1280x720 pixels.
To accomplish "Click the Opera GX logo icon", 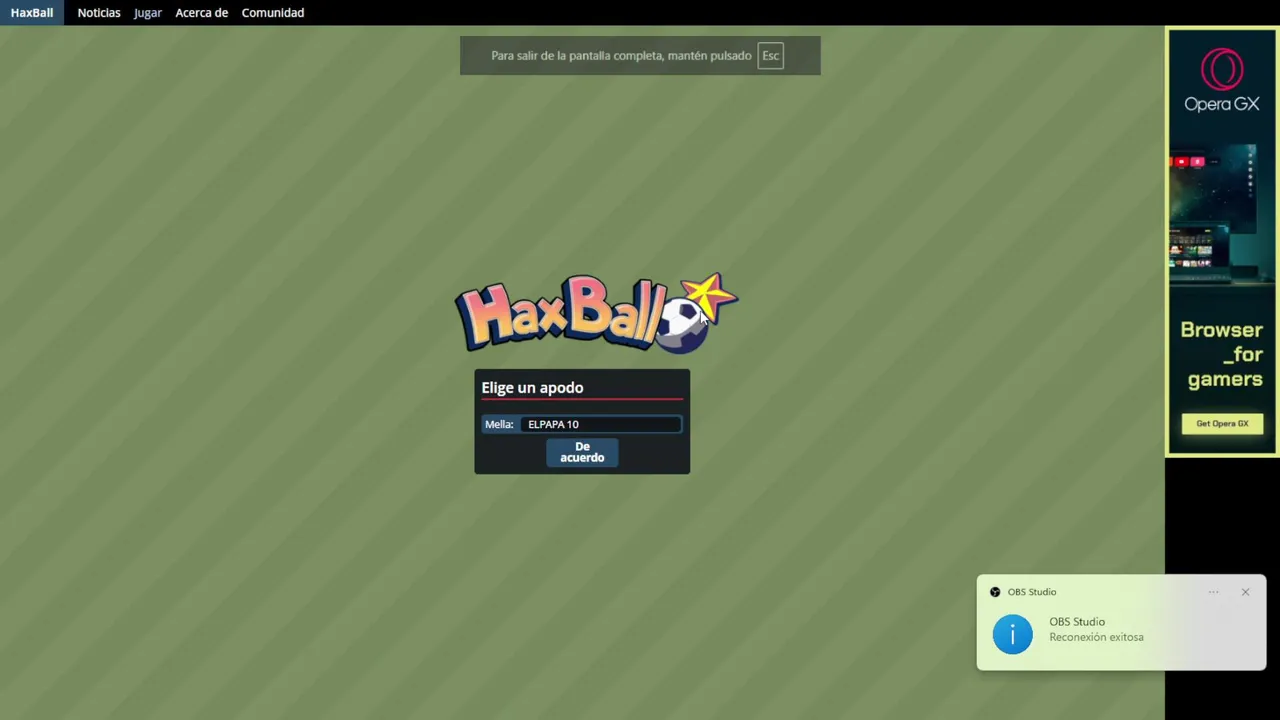I will click(1222, 70).
